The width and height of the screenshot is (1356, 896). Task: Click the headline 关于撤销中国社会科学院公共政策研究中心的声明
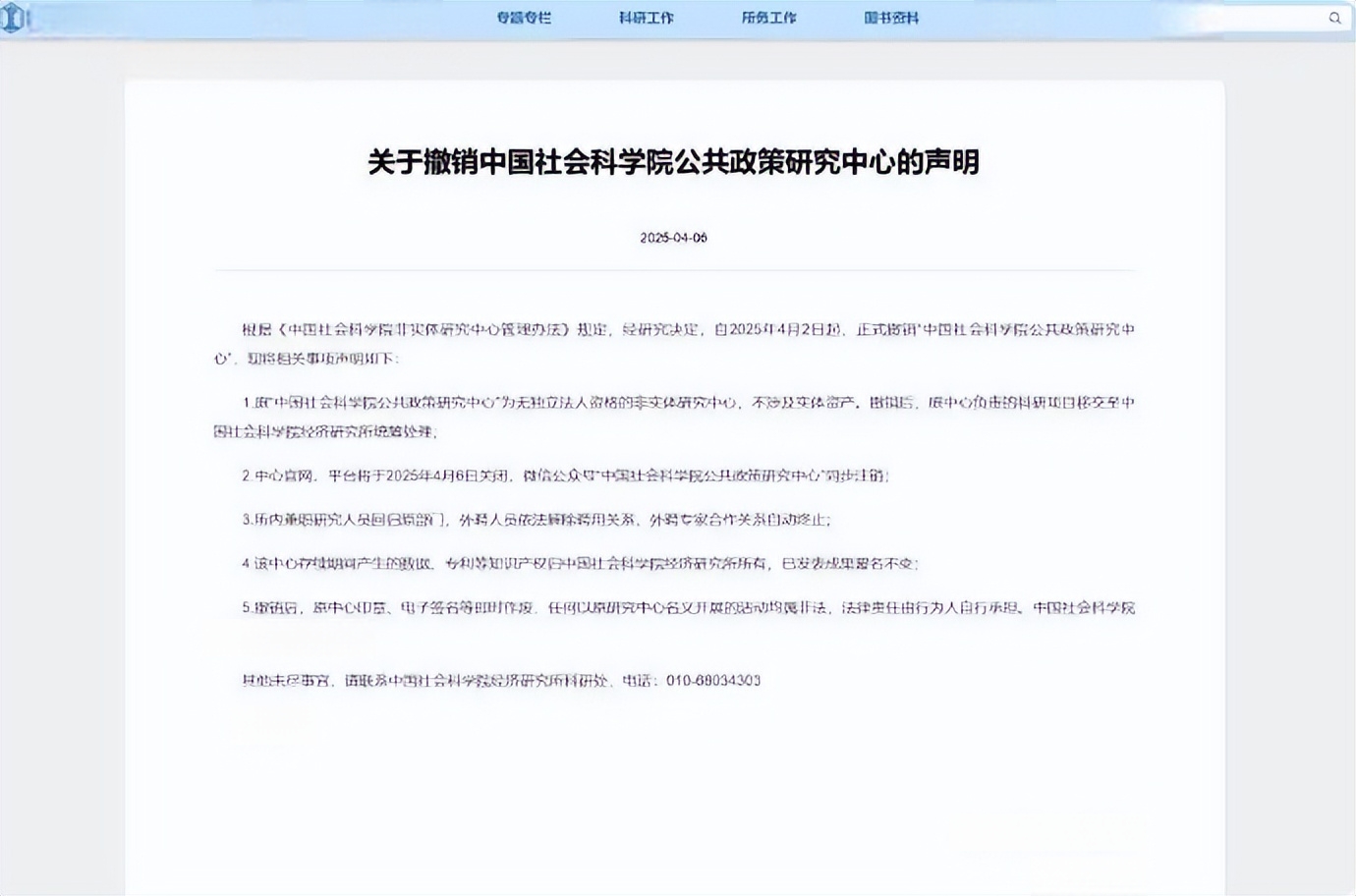[x=674, y=162]
